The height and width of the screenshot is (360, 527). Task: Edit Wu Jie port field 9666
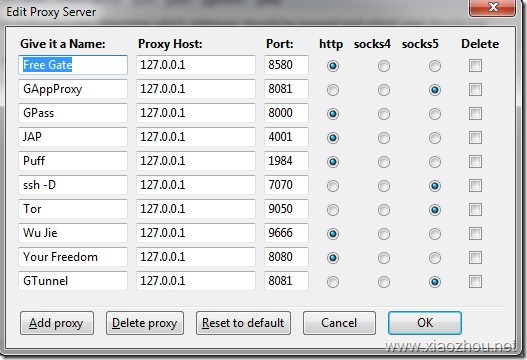(x=286, y=233)
